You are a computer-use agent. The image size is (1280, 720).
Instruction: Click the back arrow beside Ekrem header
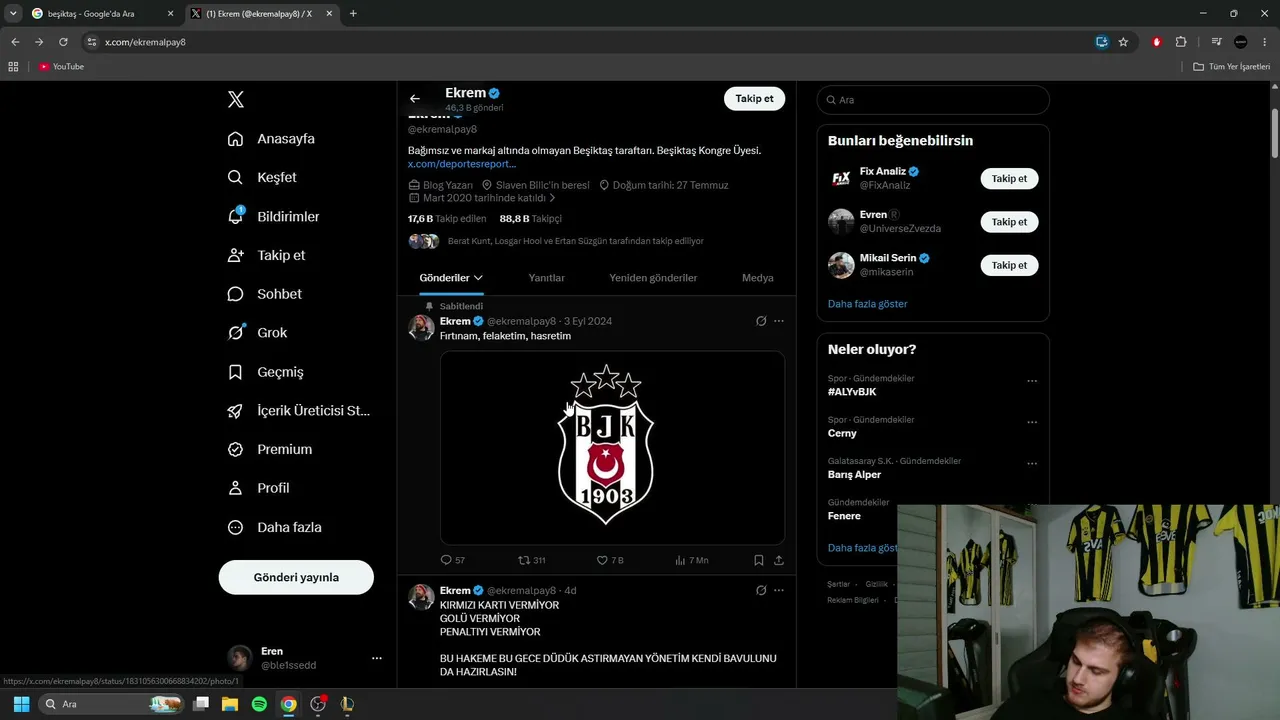coord(415,98)
